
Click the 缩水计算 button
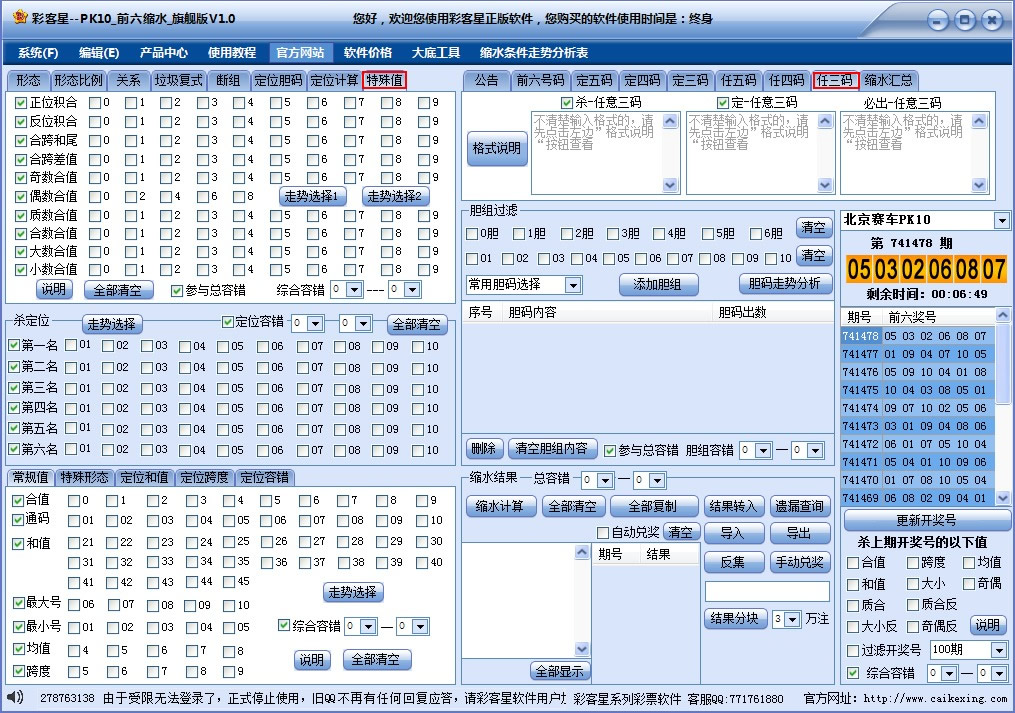click(499, 507)
